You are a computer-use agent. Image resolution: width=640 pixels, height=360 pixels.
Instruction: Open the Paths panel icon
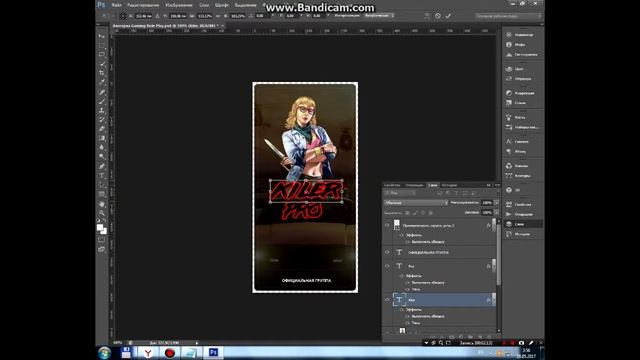pyautogui.click(x=509, y=176)
